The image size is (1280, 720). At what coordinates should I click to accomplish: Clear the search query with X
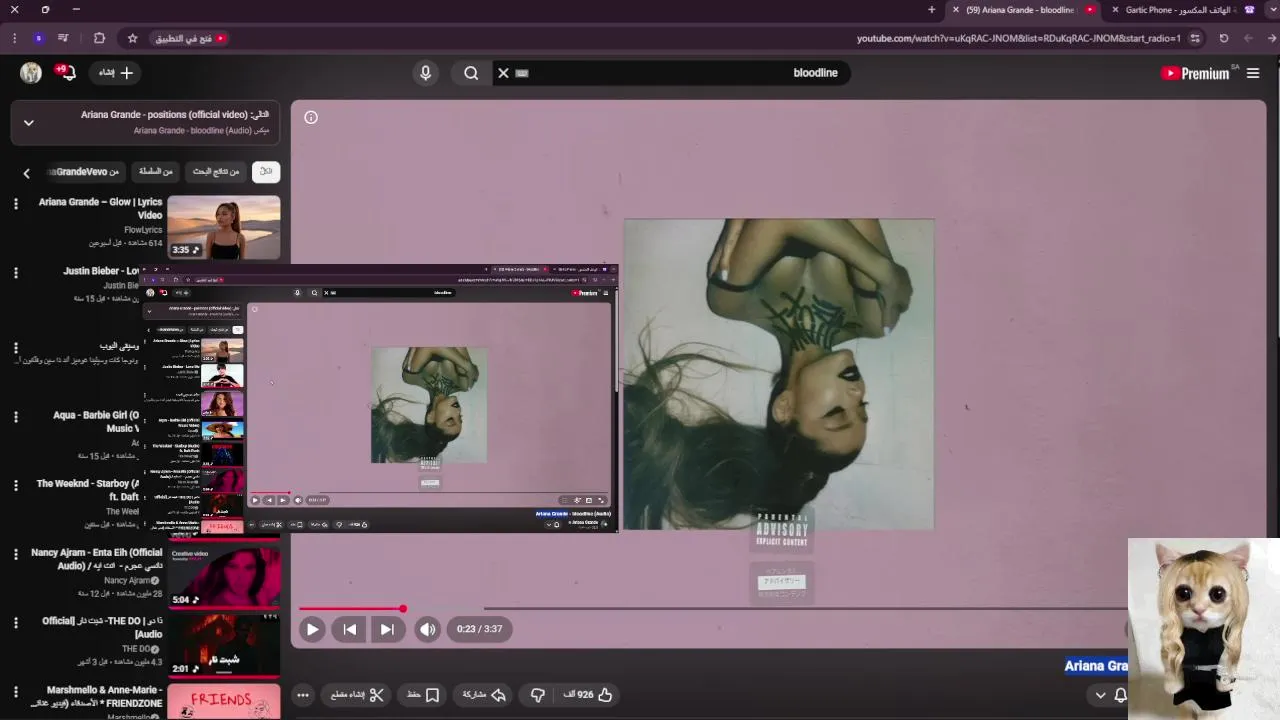point(503,73)
